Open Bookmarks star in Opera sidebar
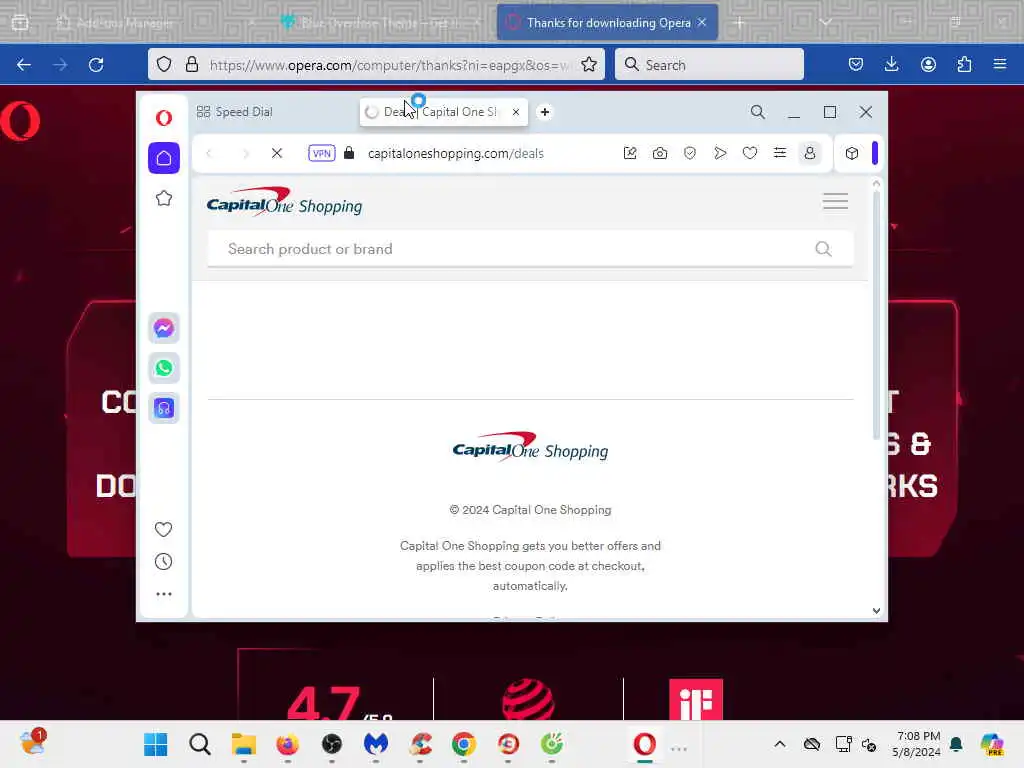Viewport: 1024px width, 768px height. (164, 199)
